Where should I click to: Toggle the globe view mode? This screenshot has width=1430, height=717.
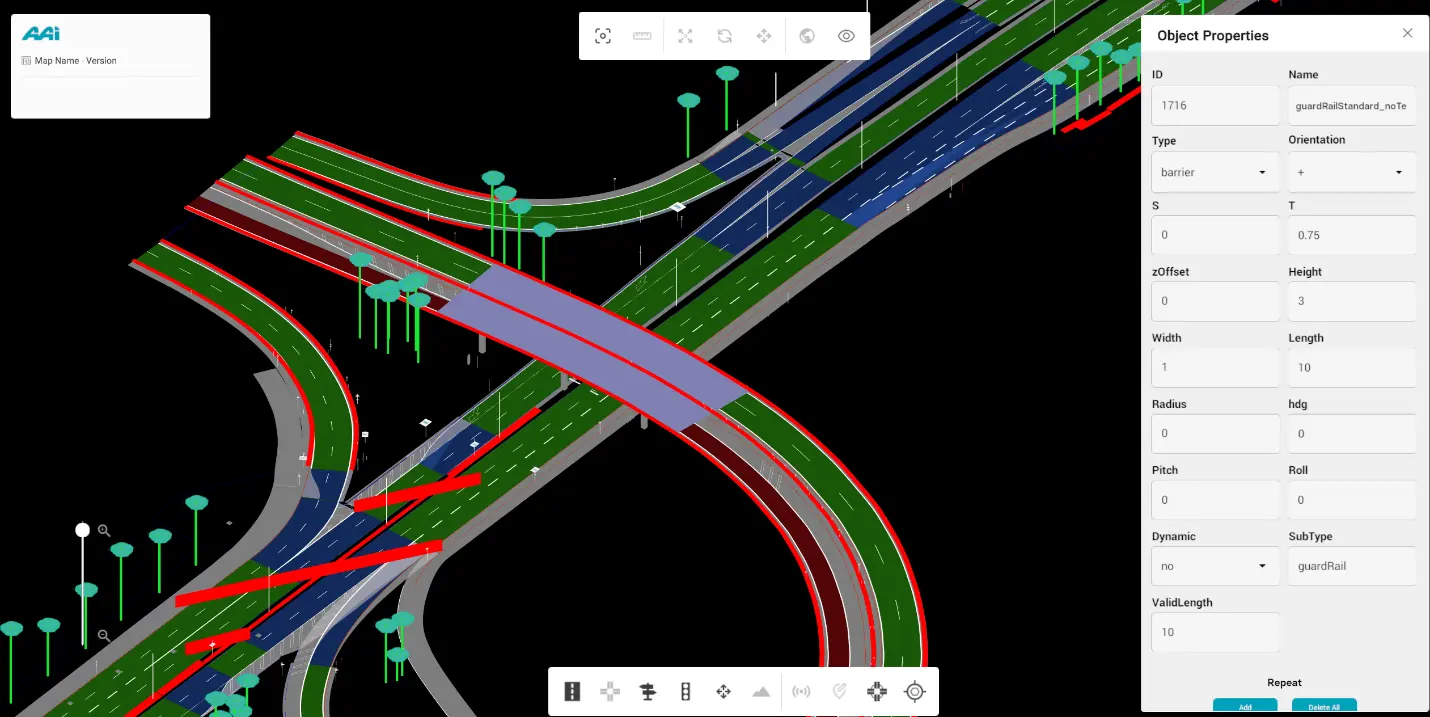(x=806, y=35)
